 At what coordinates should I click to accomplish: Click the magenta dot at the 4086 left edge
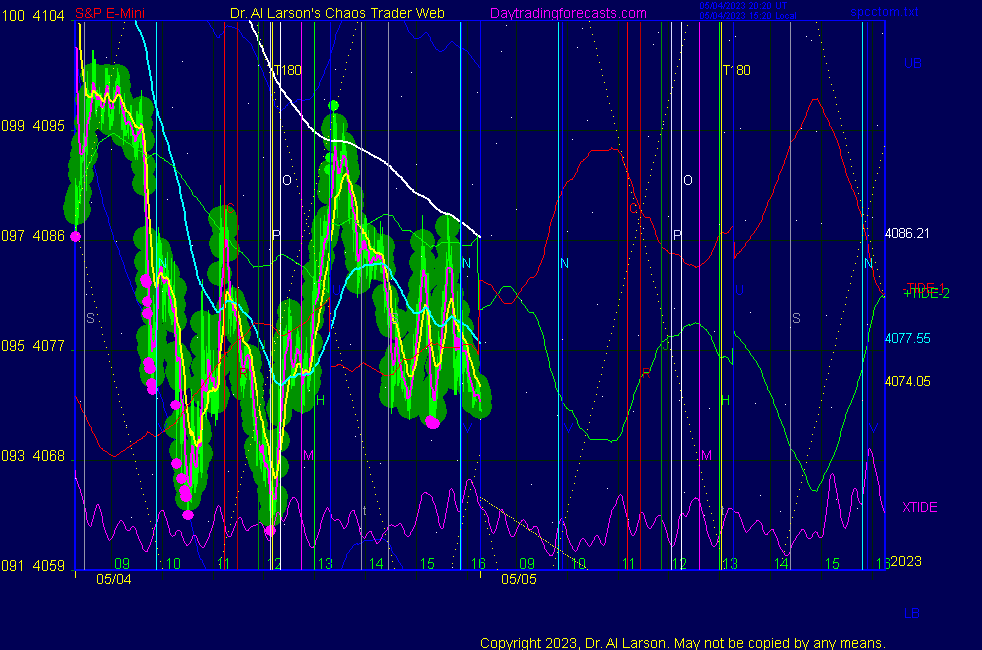click(x=76, y=236)
